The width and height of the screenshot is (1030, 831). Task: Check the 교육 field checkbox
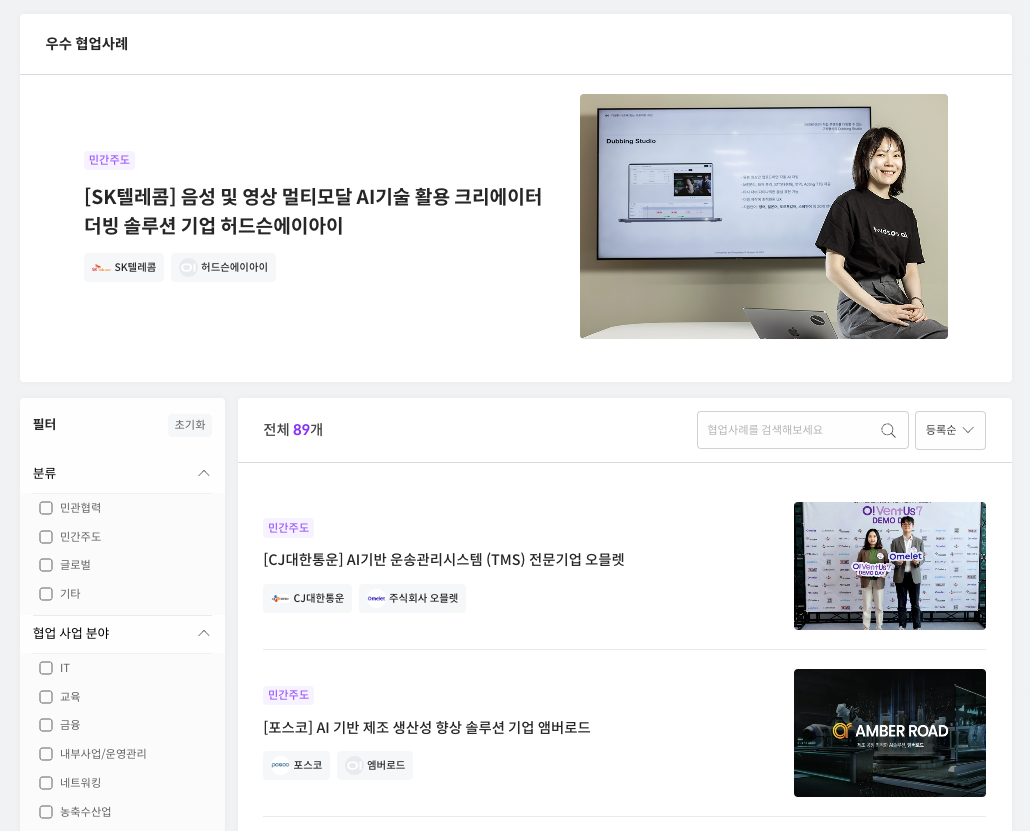click(x=46, y=696)
